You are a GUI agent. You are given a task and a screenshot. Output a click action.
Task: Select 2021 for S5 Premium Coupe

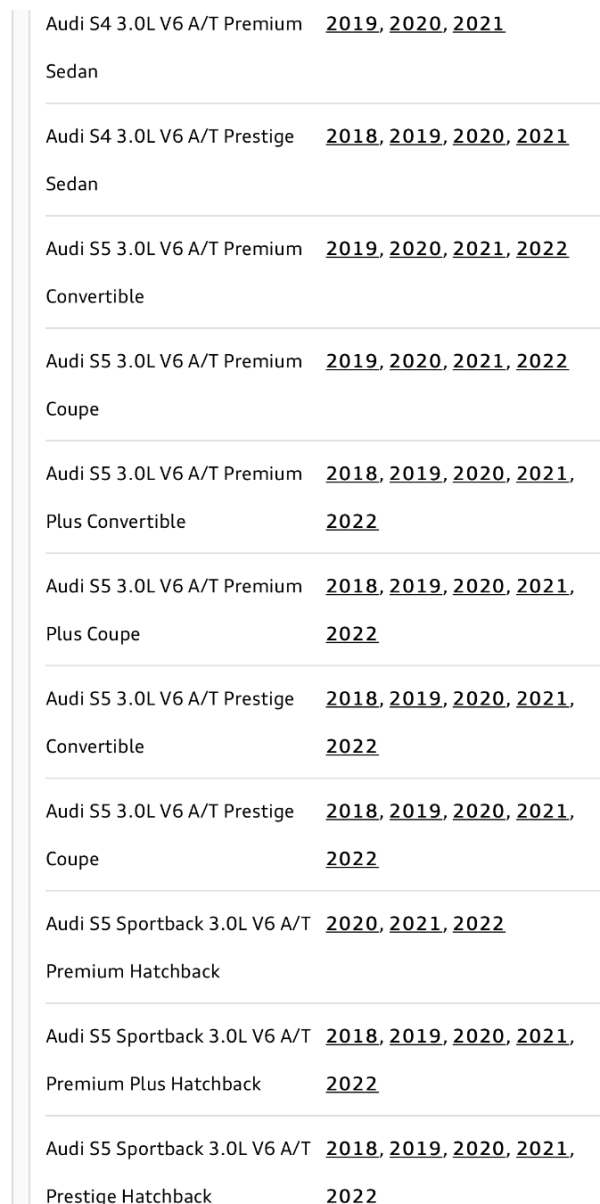coord(479,360)
